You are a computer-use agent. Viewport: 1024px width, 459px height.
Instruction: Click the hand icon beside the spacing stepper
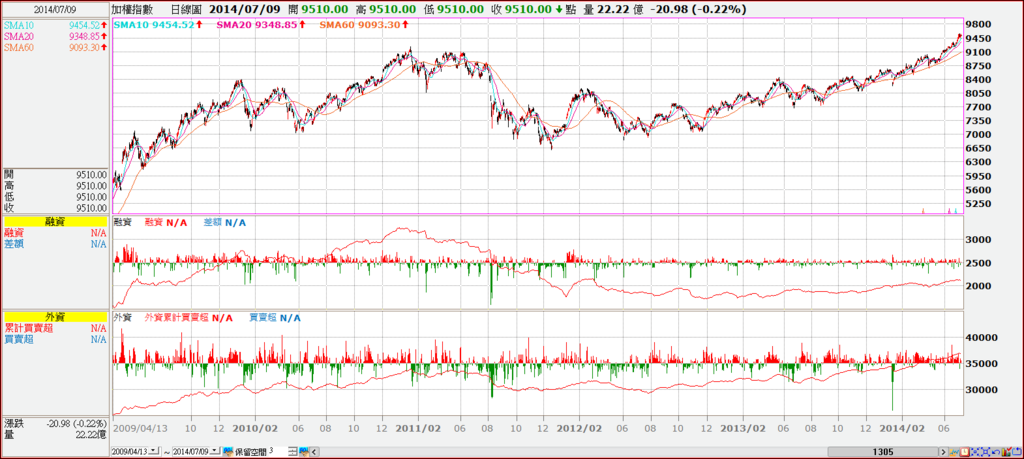pos(304,451)
